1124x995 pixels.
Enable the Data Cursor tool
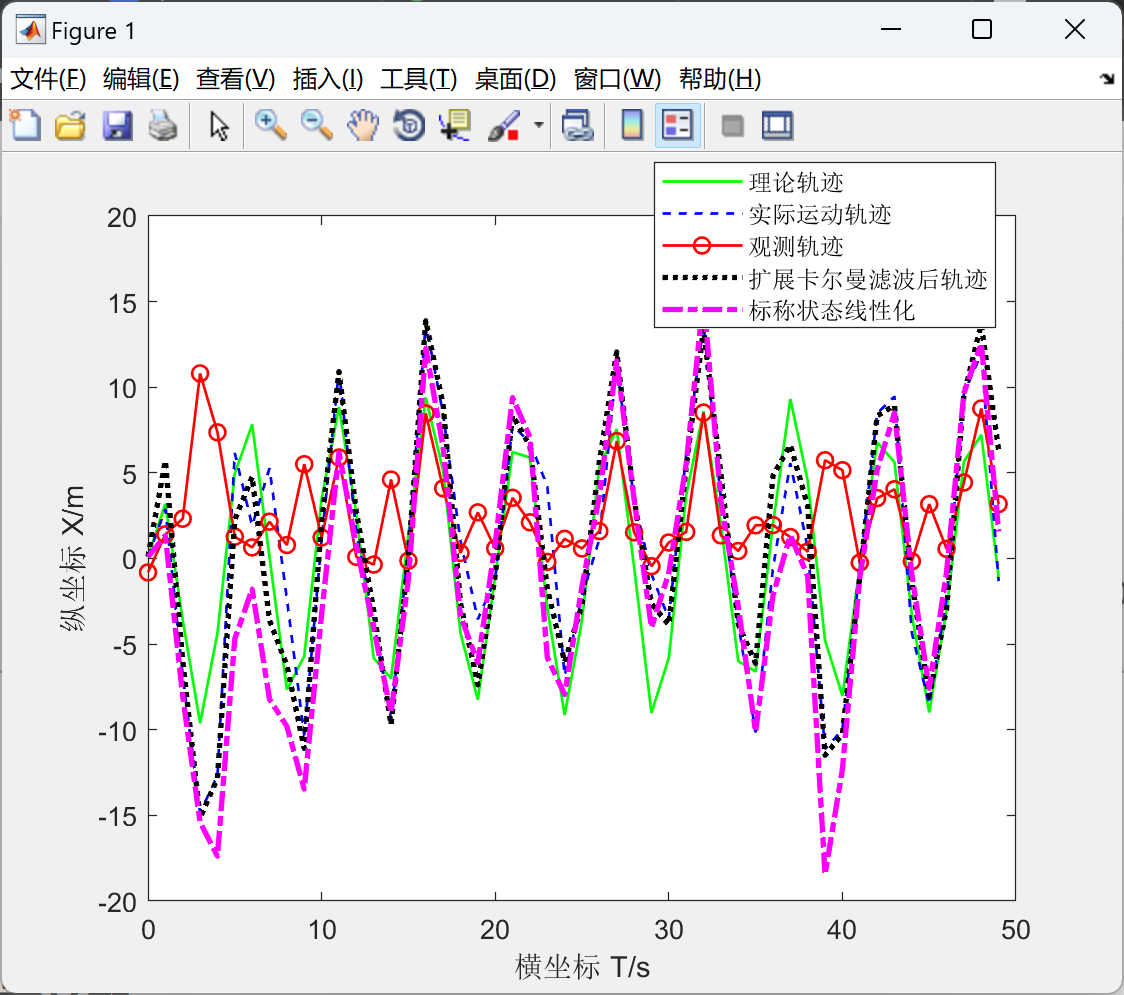453,125
